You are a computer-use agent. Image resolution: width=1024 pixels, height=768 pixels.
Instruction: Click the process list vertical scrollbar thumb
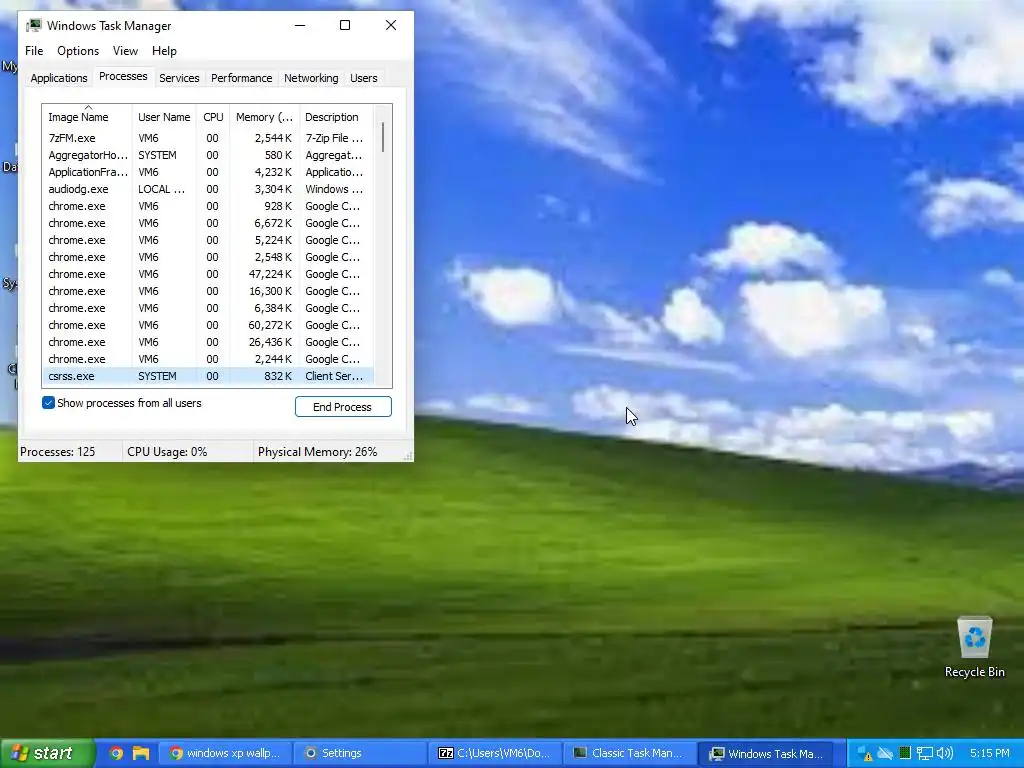[383, 137]
